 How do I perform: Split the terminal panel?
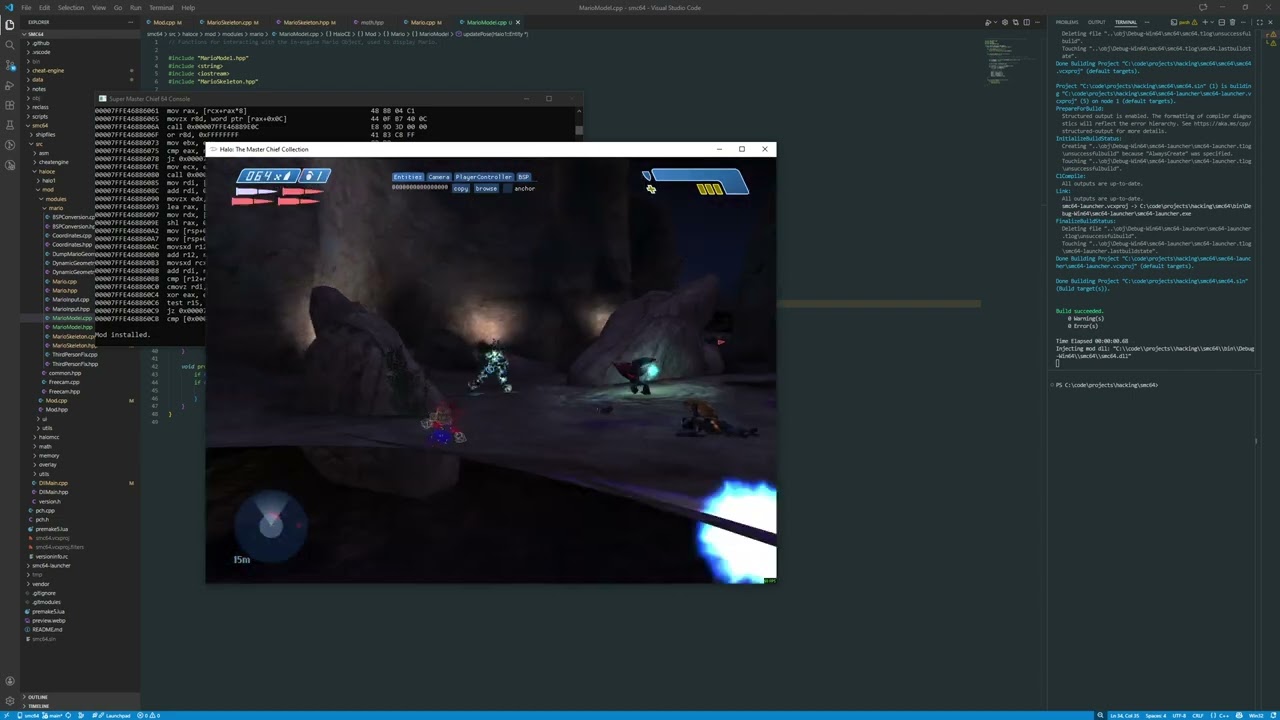pos(1221,22)
